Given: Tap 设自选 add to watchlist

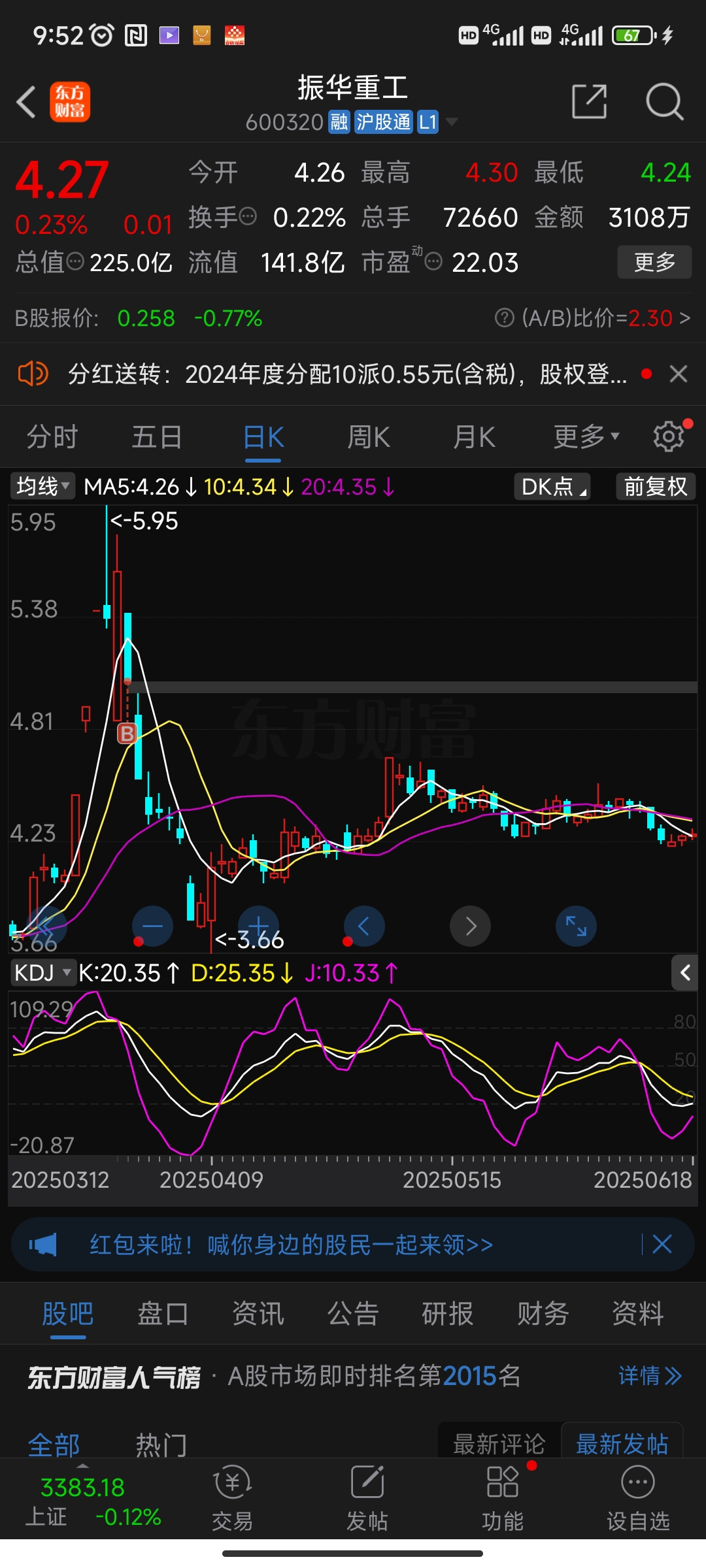Looking at the screenshot, I should pyautogui.click(x=638, y=1497).
